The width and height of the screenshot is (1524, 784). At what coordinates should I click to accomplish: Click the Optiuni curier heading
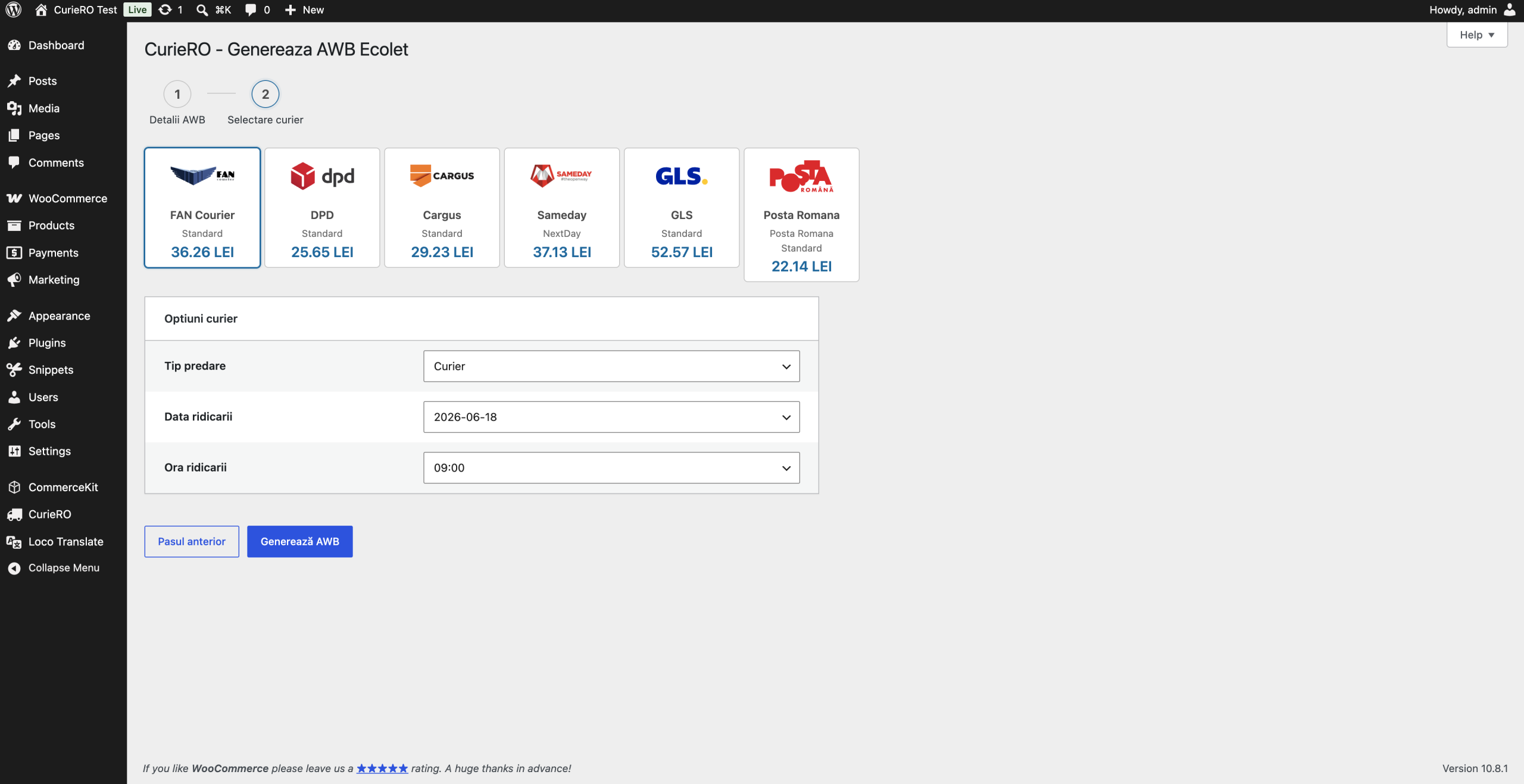point(201,318)
